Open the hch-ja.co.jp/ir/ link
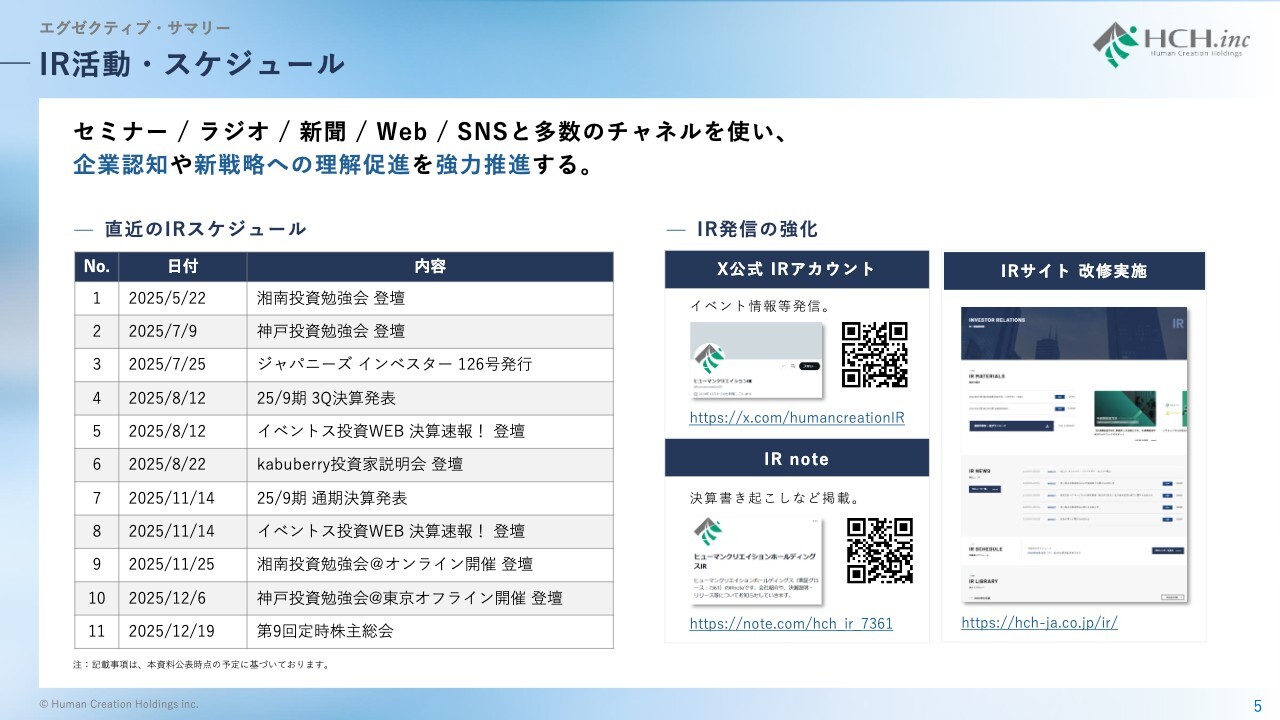Screen dimensions: 1280x720 [1039, 622]
